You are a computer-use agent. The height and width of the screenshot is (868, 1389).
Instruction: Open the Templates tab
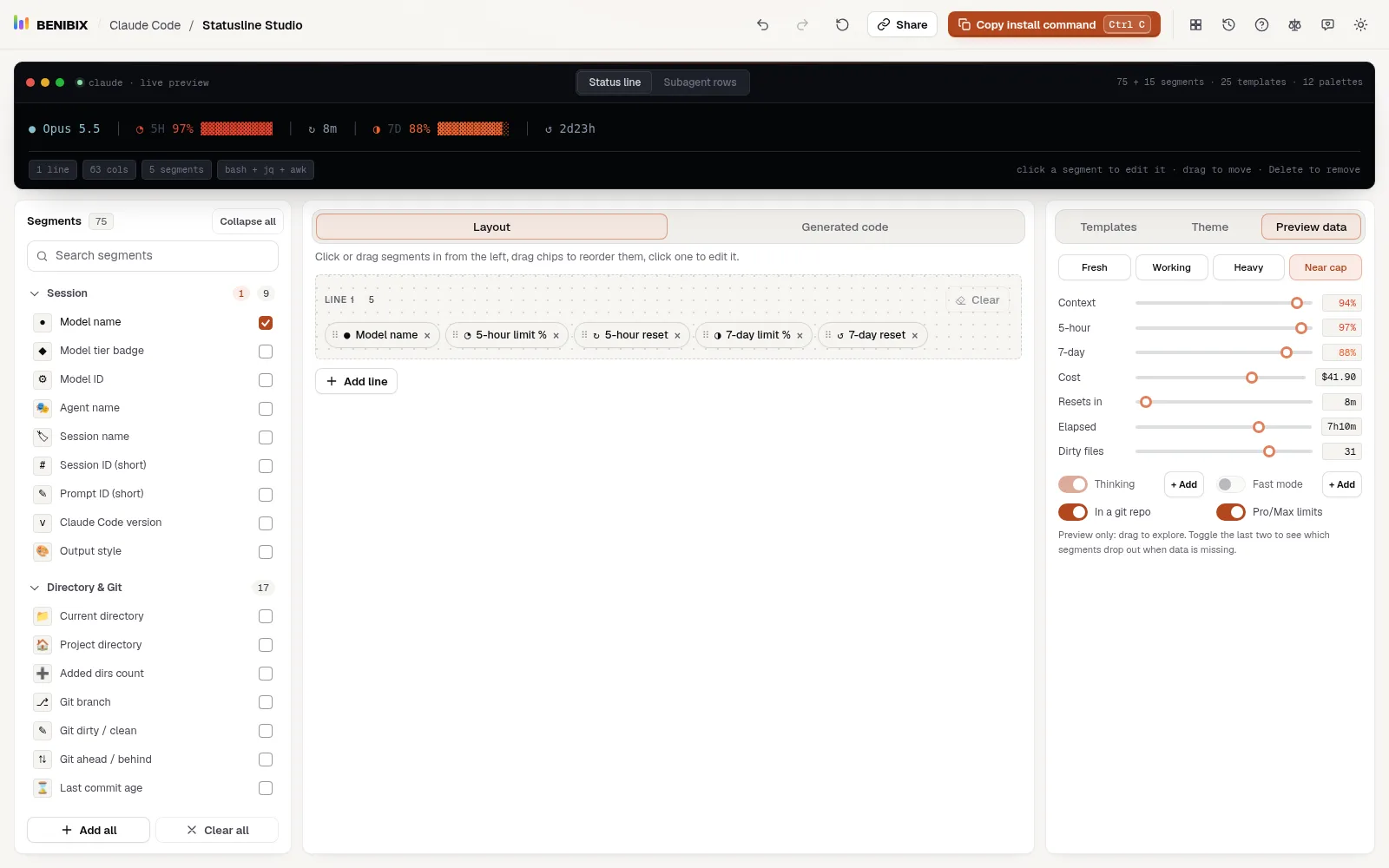tap(1109, 227)
